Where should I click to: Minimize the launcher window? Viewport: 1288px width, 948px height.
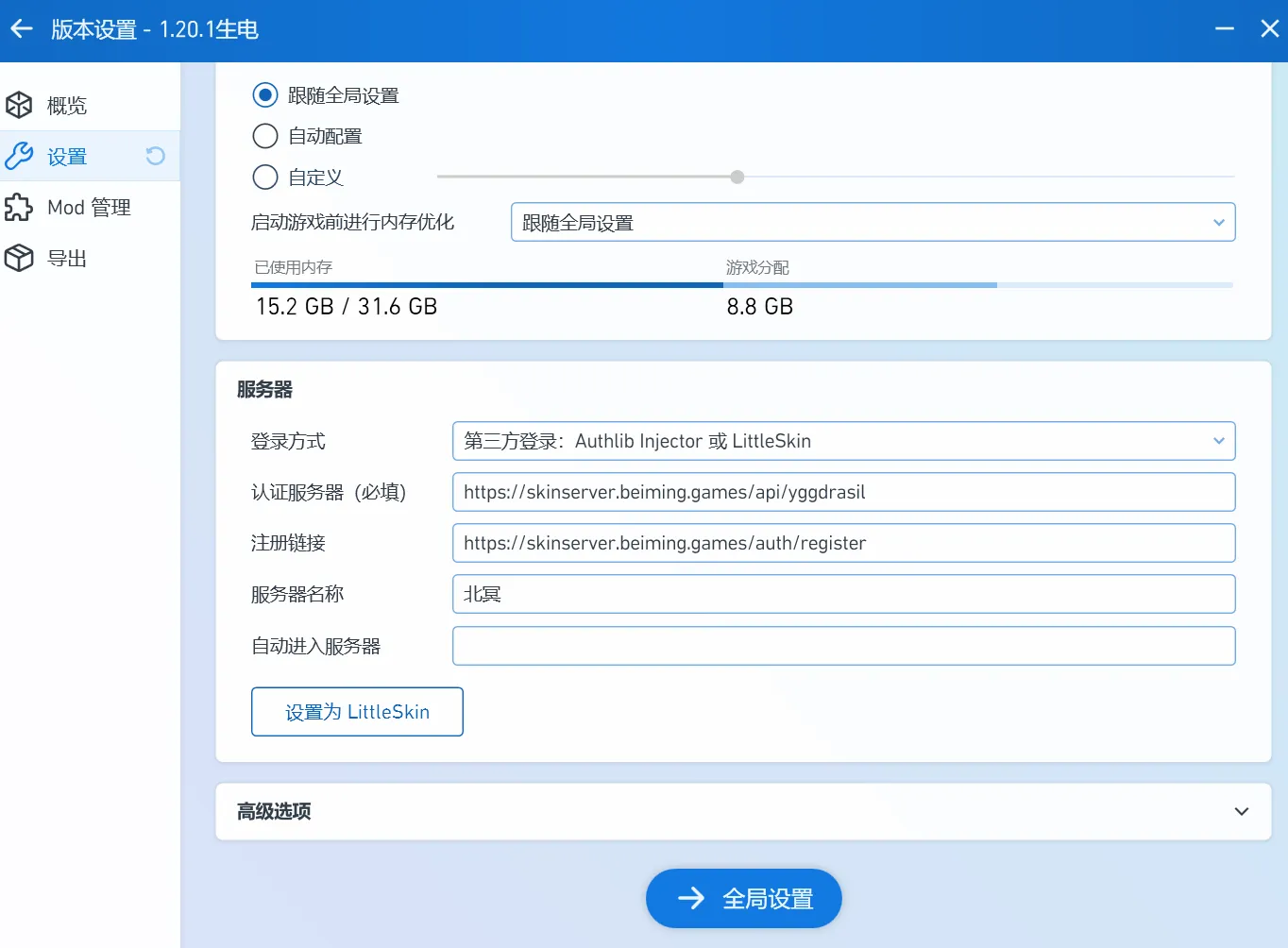tap(1225, 29)
